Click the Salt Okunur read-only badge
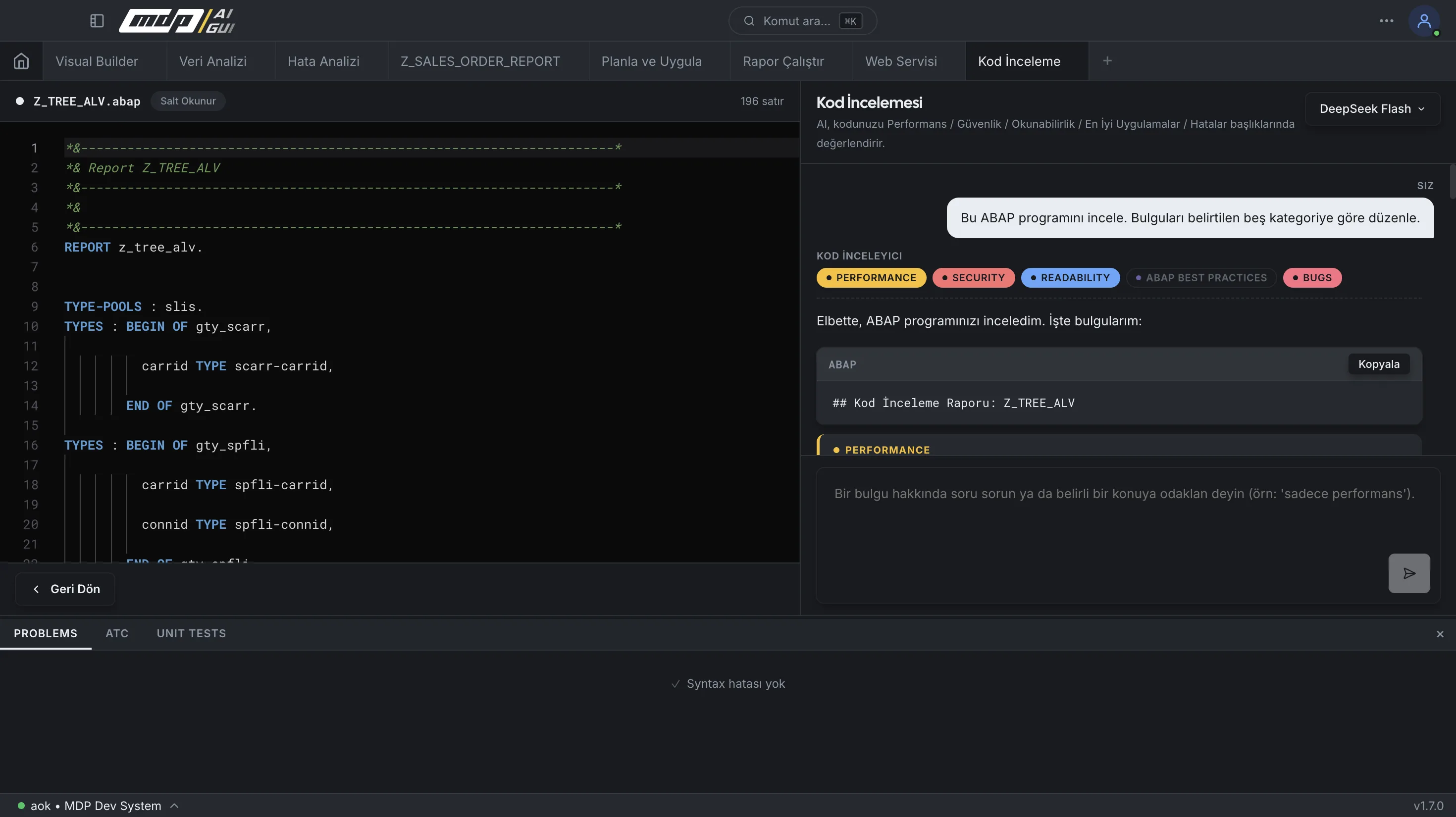1456x817 pixels. coord(188,101)
